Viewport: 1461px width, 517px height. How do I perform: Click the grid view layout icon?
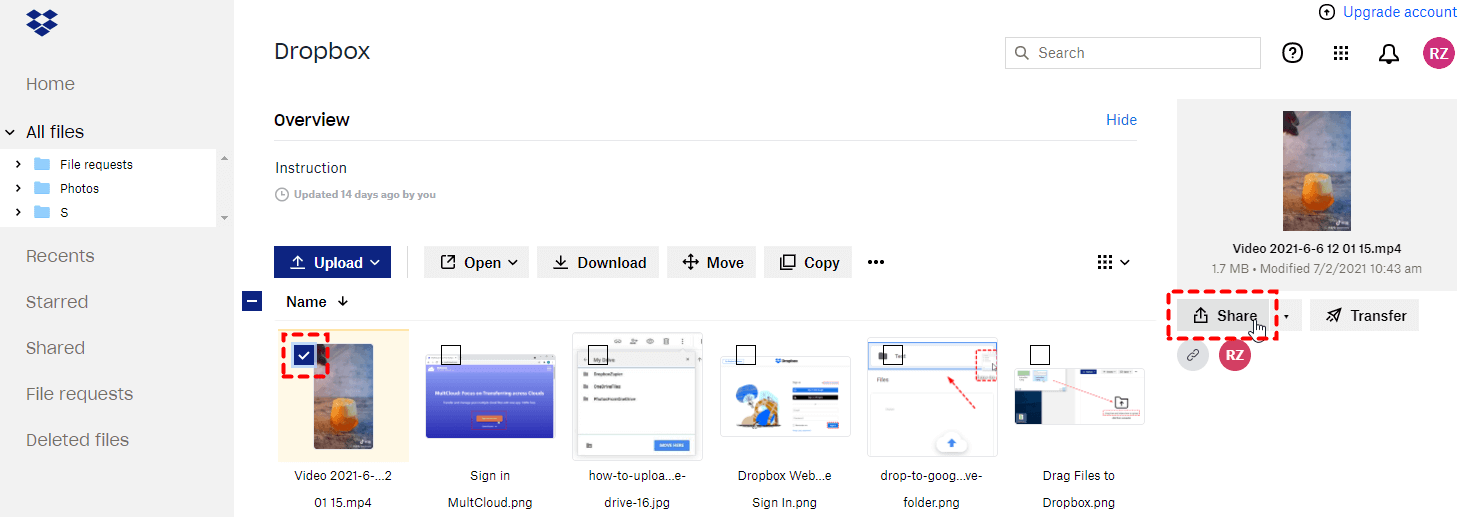coord(1105,262)
